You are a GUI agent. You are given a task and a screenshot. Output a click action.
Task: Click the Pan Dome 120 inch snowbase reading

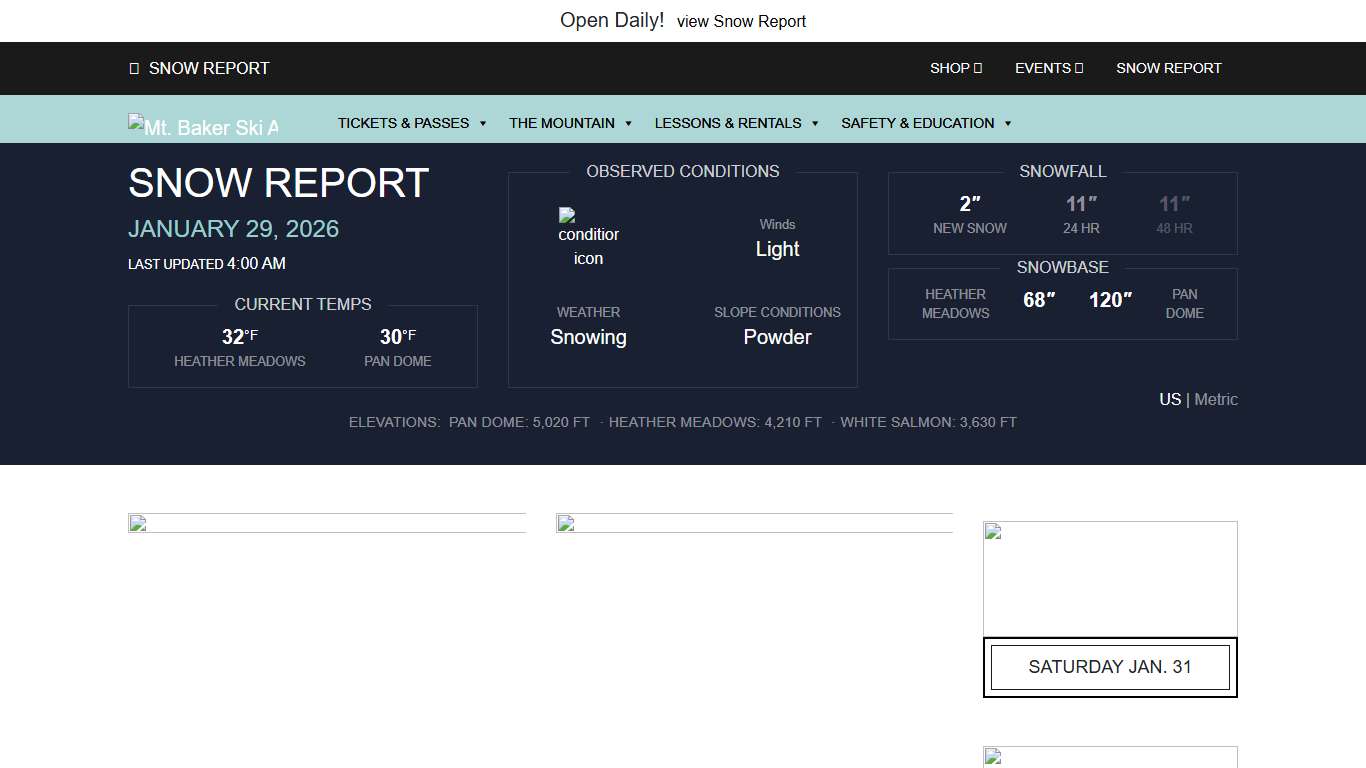1110,299
